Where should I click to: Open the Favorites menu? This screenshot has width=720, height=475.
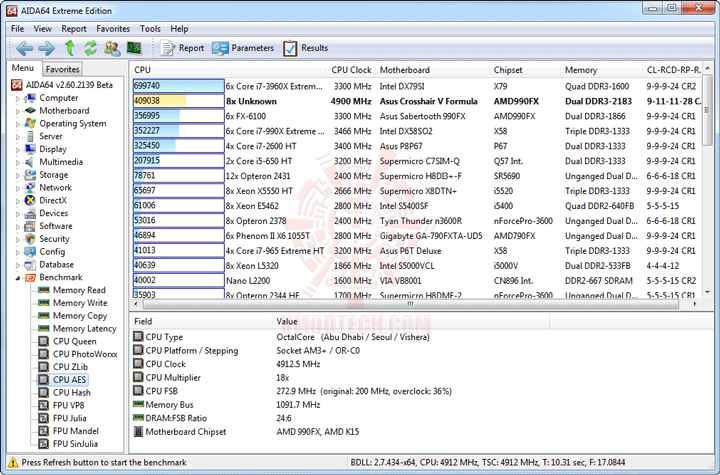[113, 28]
